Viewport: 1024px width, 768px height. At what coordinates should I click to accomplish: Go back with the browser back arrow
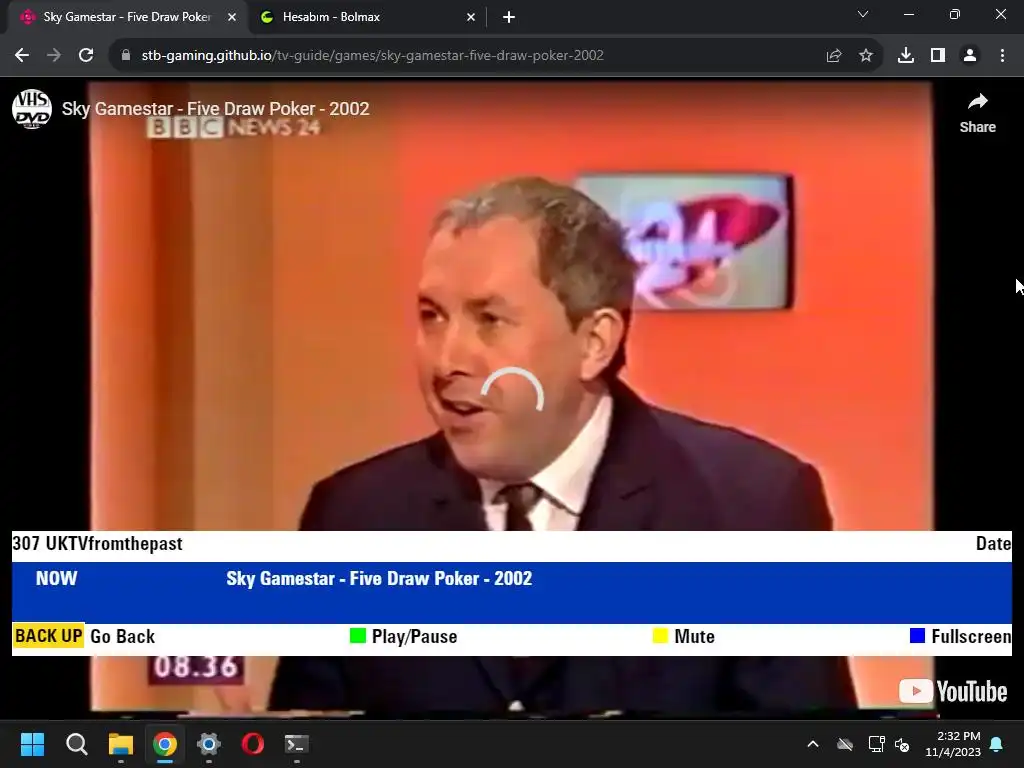click(22, 56)
